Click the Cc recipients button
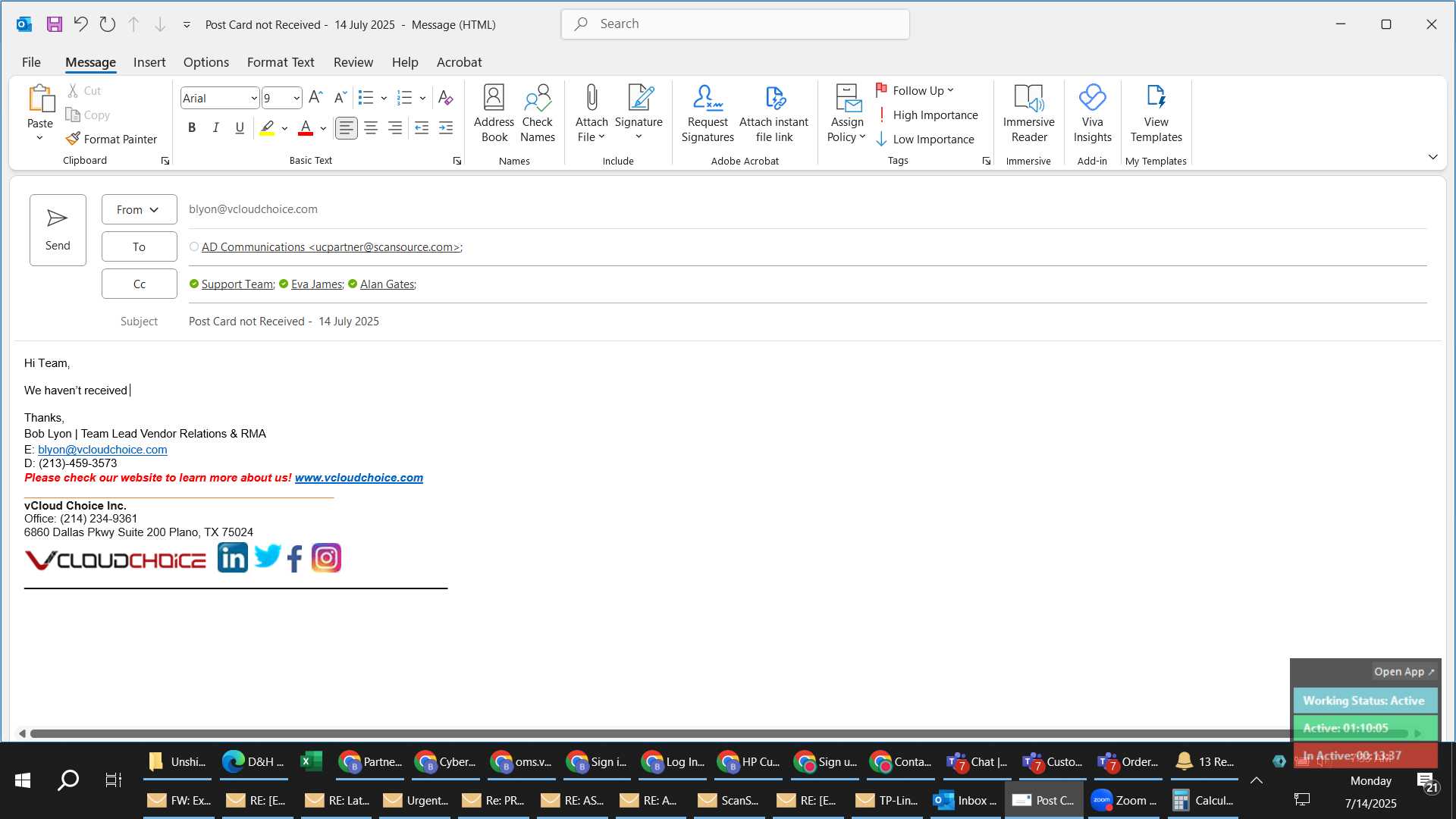The image size is (1456, 819). 140,284
